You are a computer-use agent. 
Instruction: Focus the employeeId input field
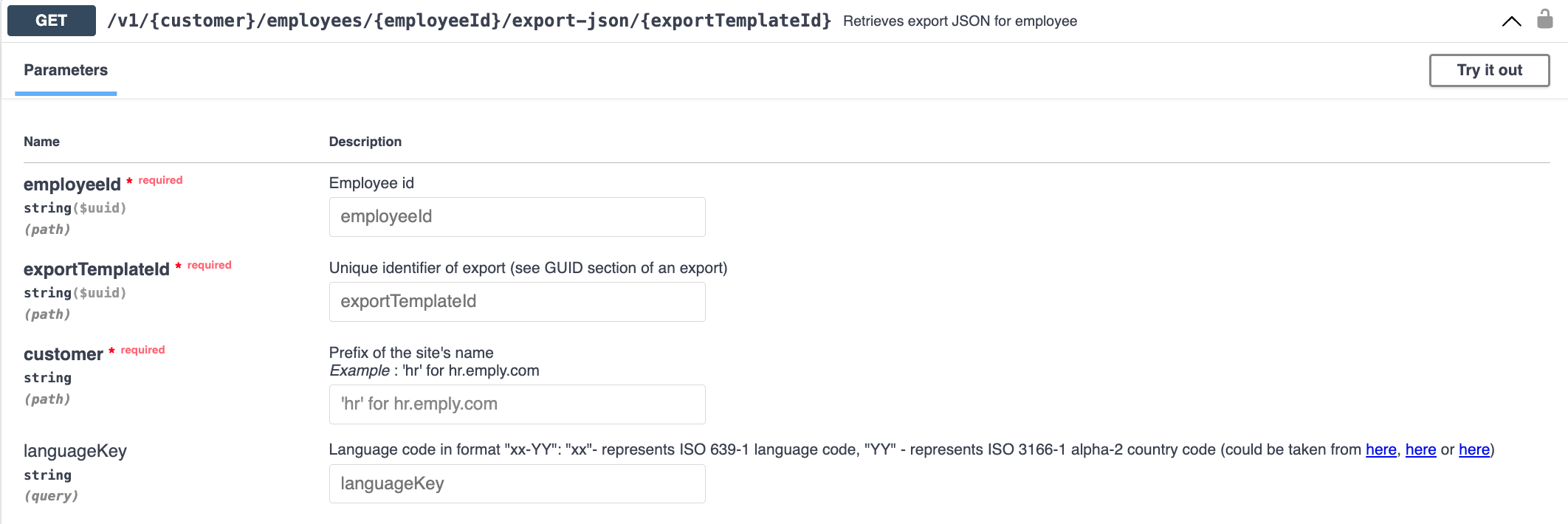coord(517,217)
